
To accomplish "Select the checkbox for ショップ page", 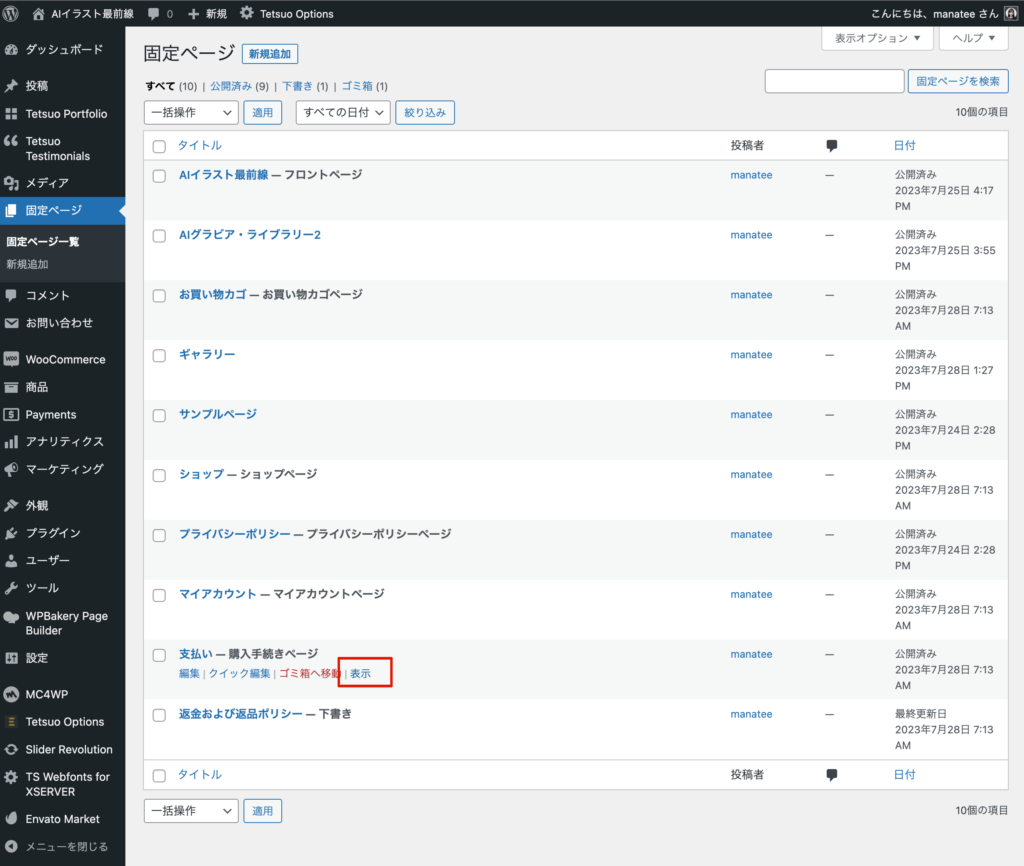I will [x=159, y=475].
